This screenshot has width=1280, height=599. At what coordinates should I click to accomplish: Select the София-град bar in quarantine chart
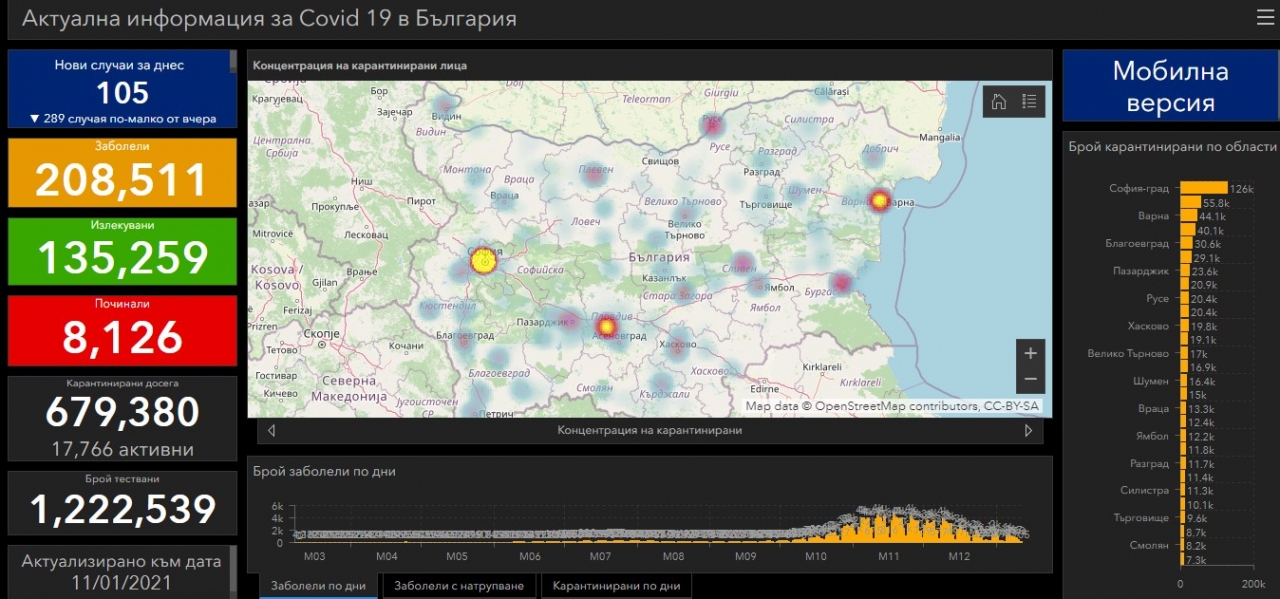(1203, 188)
